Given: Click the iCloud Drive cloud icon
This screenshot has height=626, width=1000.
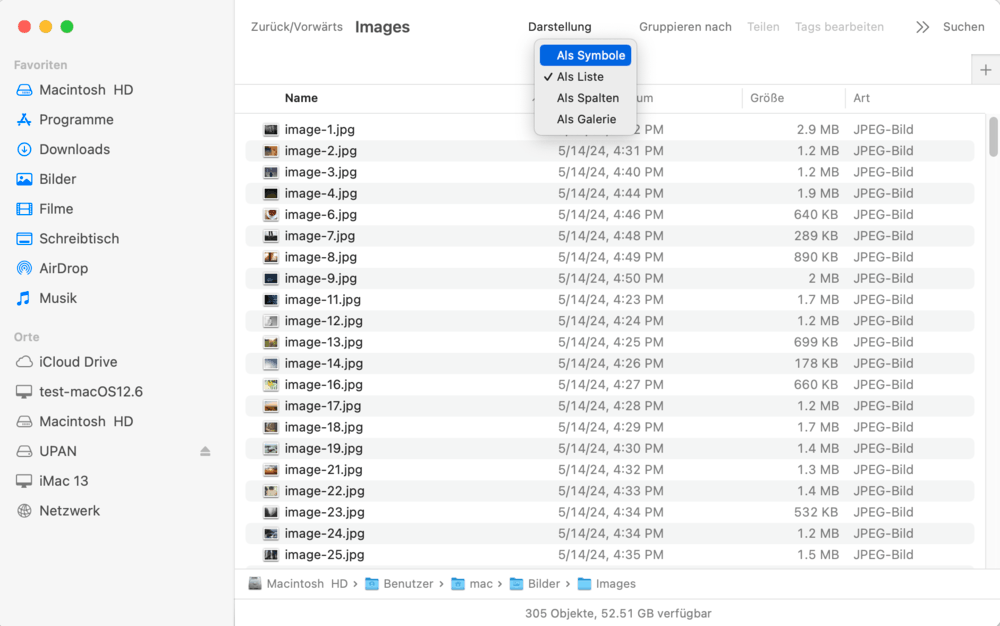Looking at the screenshot, I should (24, 362).
